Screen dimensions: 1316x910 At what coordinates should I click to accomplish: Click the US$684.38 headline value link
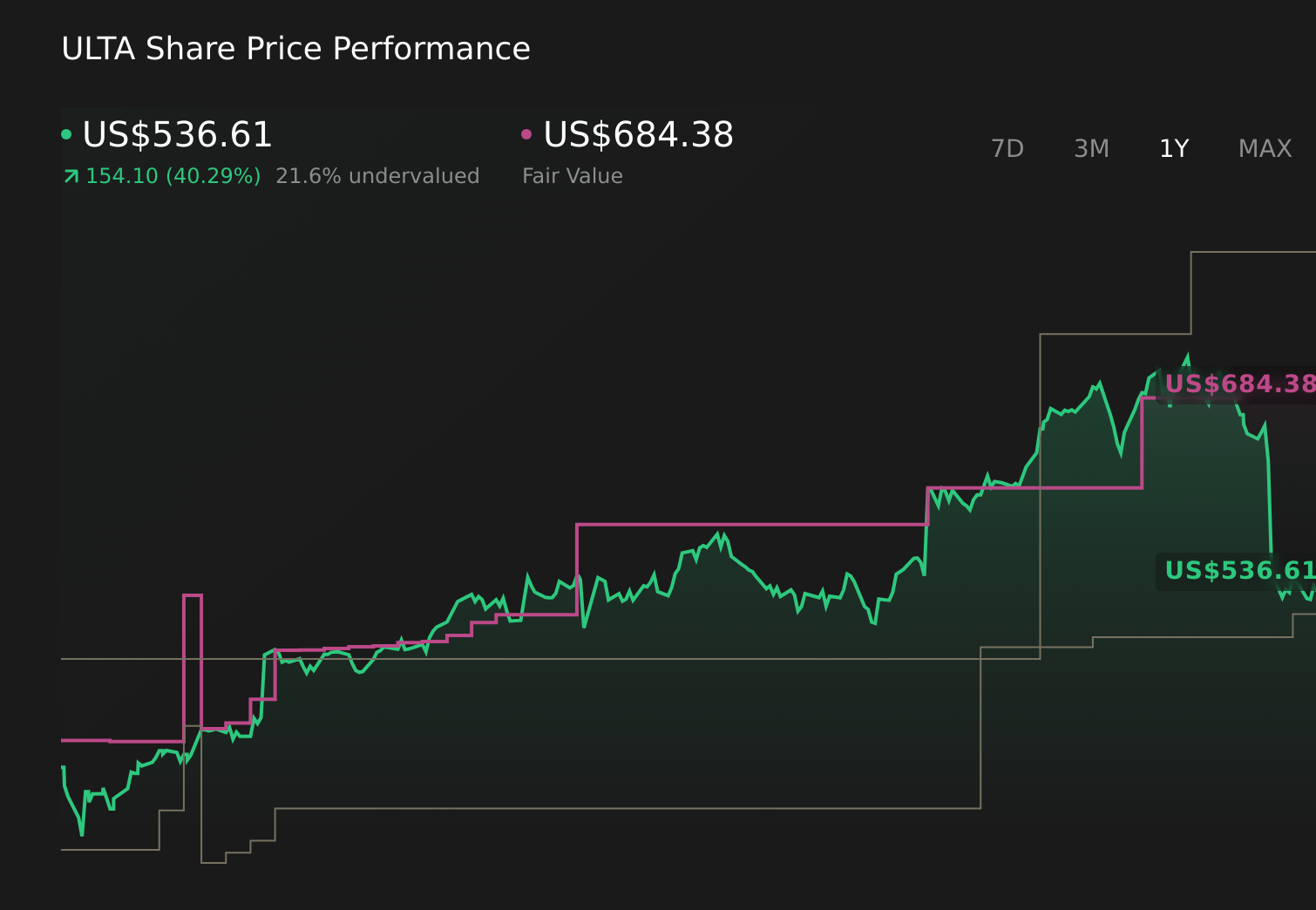[637, 135]
